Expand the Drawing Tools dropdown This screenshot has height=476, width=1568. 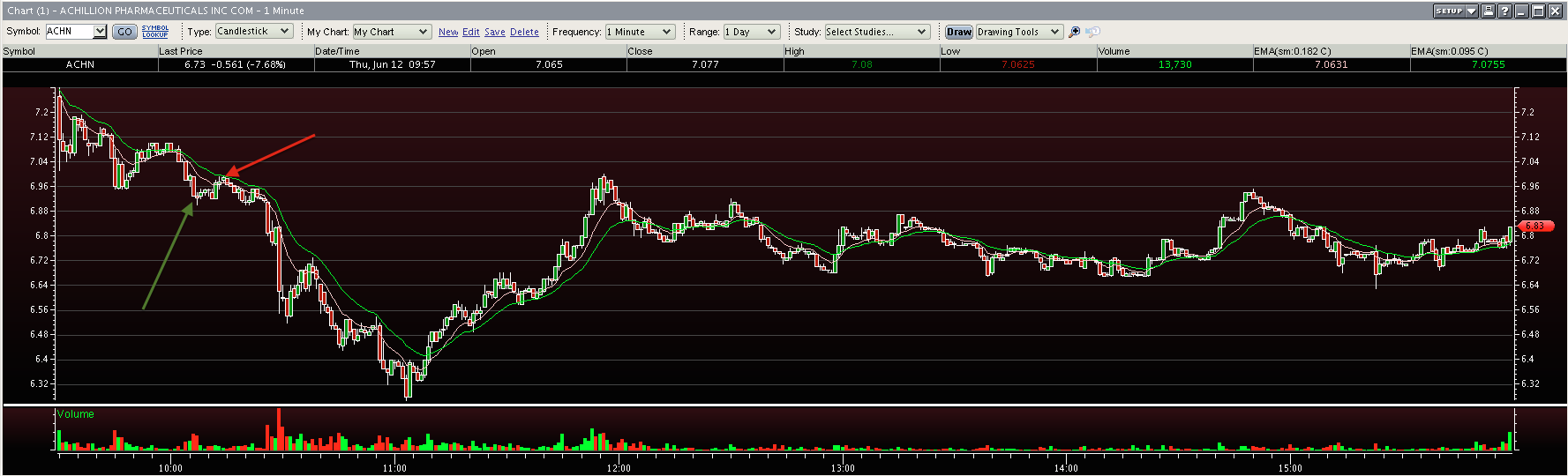tap(1018, 32)
